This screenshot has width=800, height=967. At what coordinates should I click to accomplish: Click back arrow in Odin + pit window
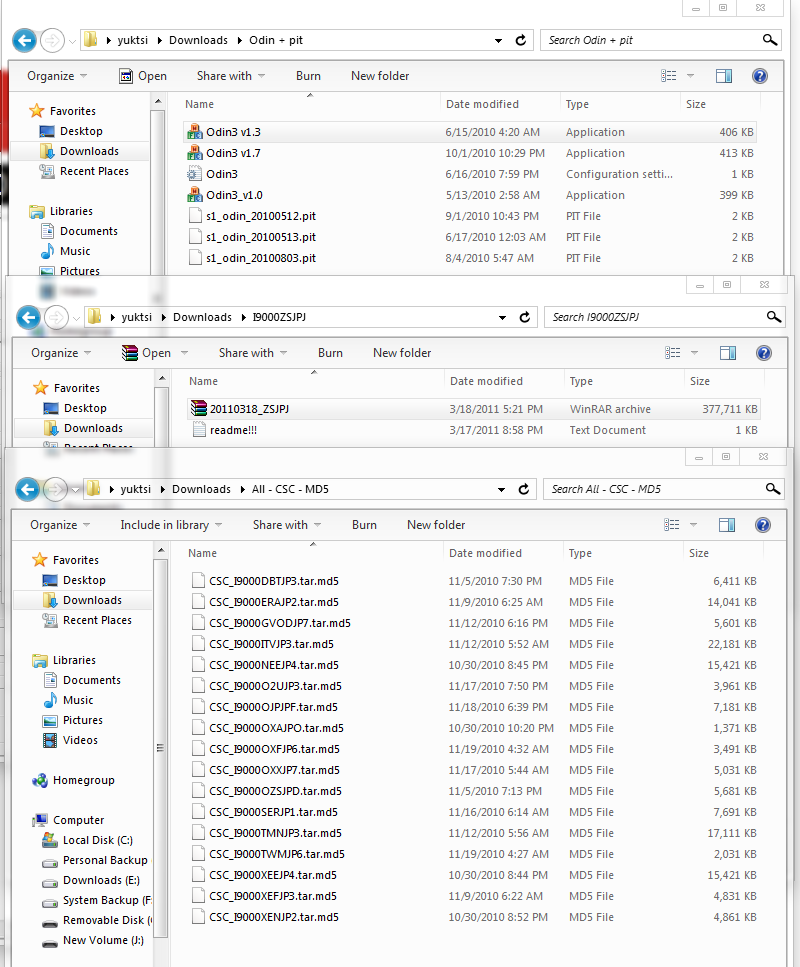pos(25,40)
